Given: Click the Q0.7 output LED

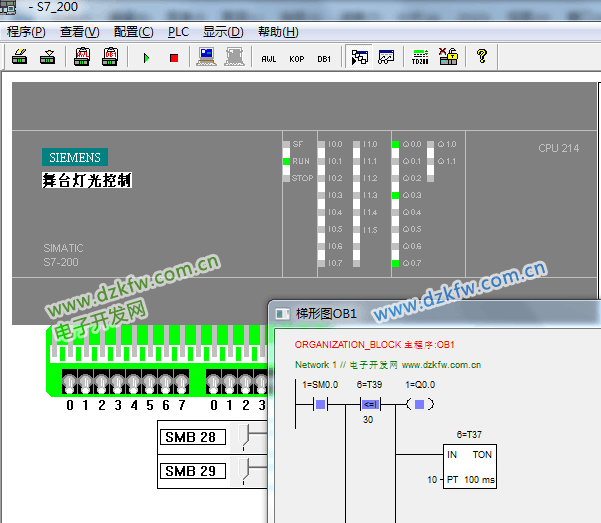Looking at the screenshot, I should (x=396, y=263).
